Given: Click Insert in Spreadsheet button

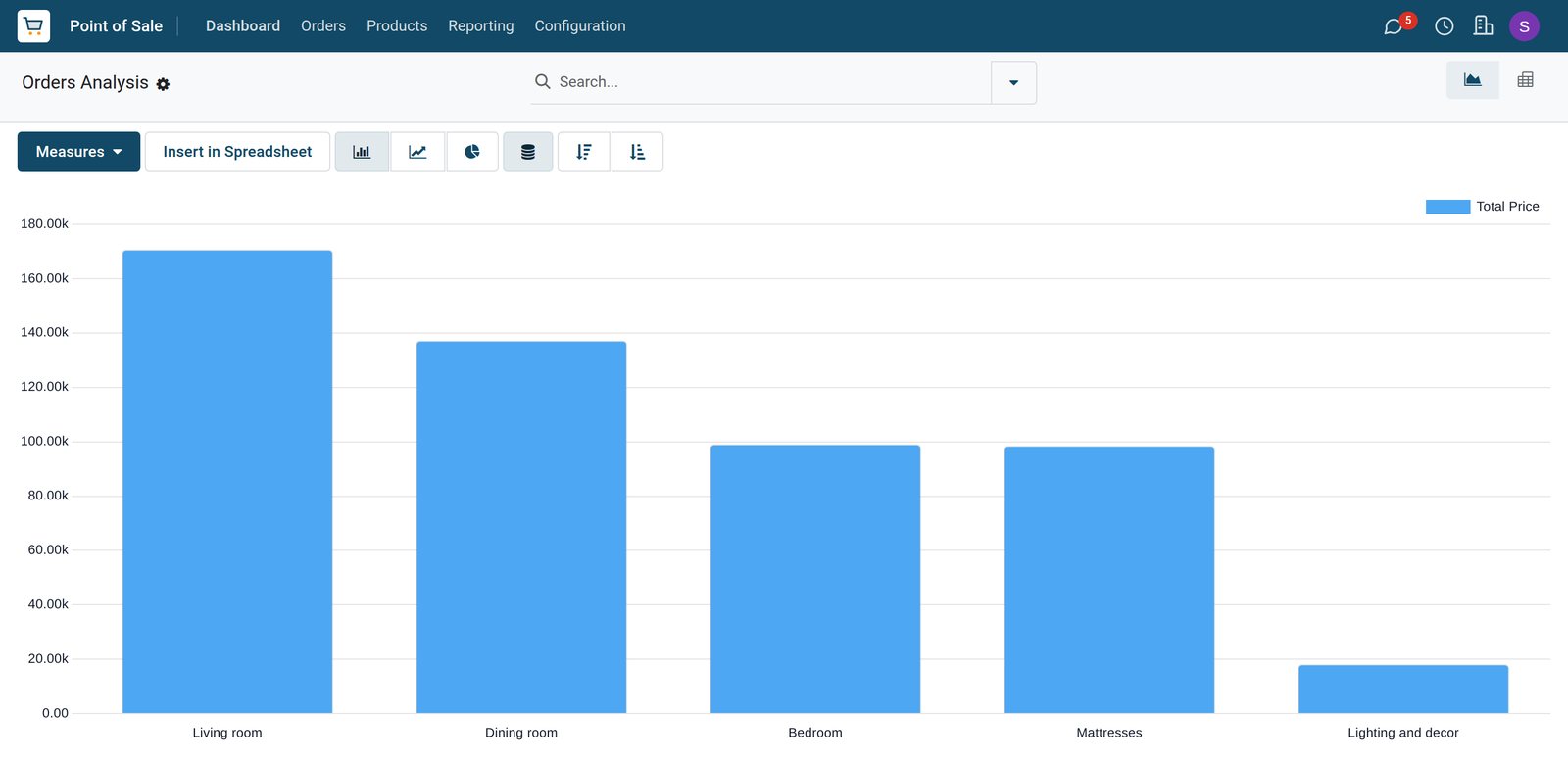Looking at the screenshot, I should coord(237,152).
